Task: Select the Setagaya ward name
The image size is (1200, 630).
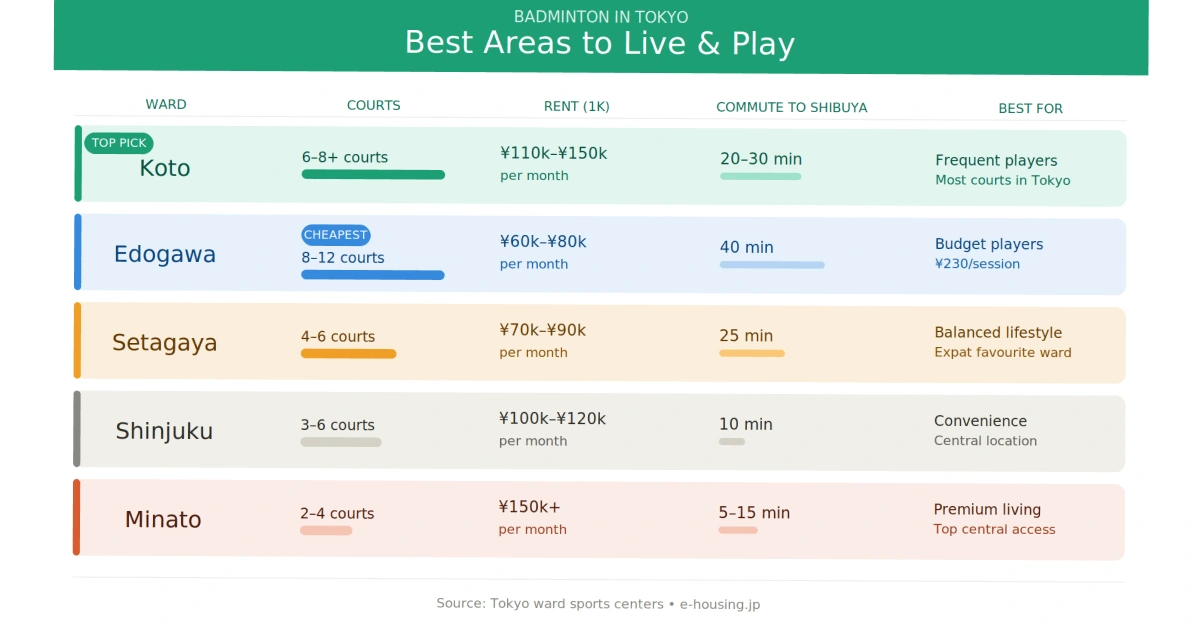Action: coord(164,343)
